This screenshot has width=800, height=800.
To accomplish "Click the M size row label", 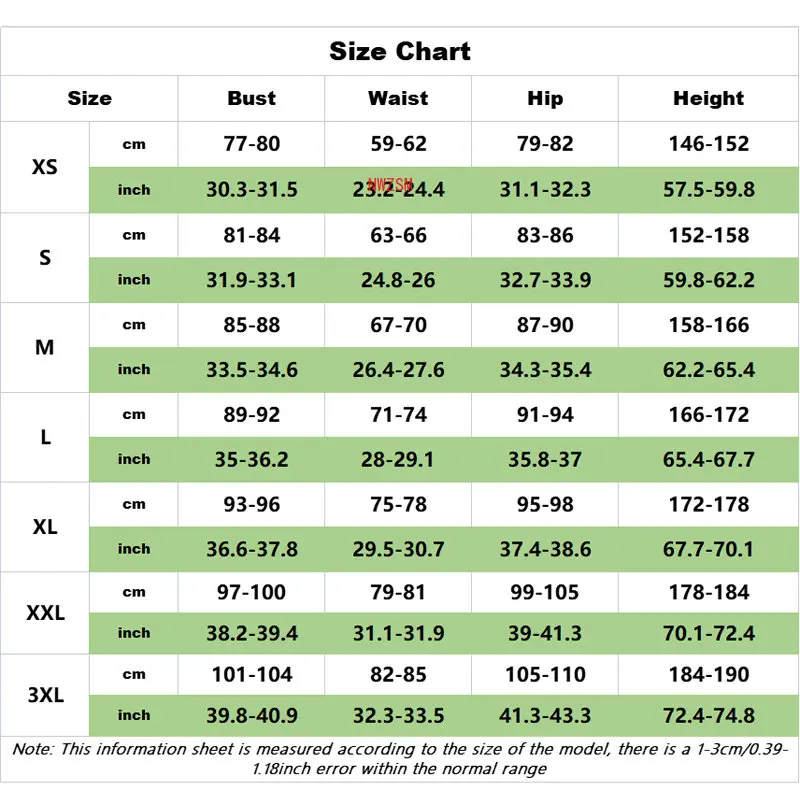I will [45, 347].
